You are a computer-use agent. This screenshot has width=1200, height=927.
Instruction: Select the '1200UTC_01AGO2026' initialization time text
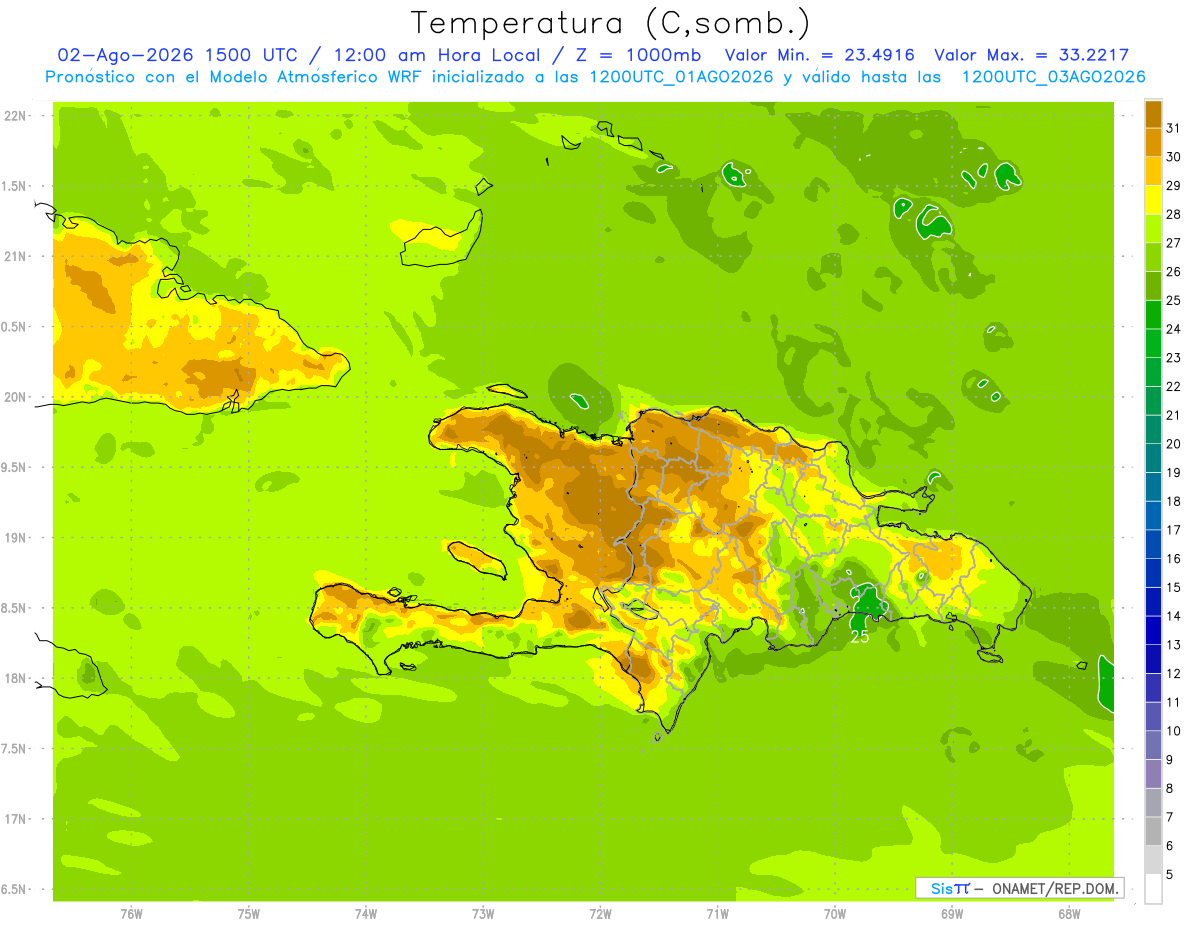point(682,76)
